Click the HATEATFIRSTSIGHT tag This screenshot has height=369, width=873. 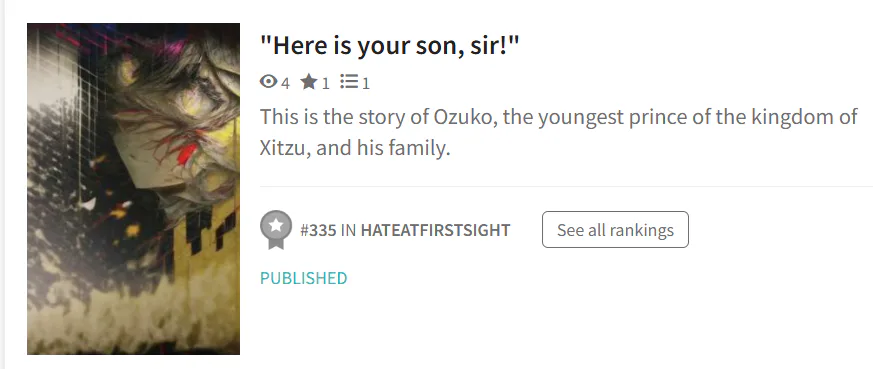tap(435, 230)
